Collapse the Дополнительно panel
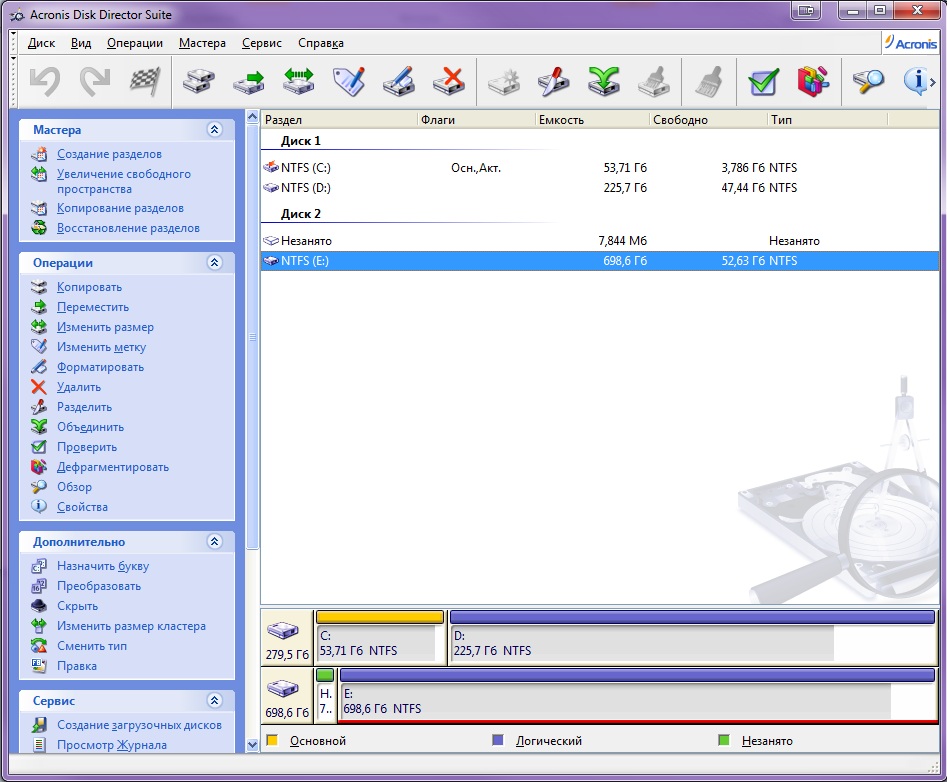This screenshot has width=947, height=782. tap(214, 541)
